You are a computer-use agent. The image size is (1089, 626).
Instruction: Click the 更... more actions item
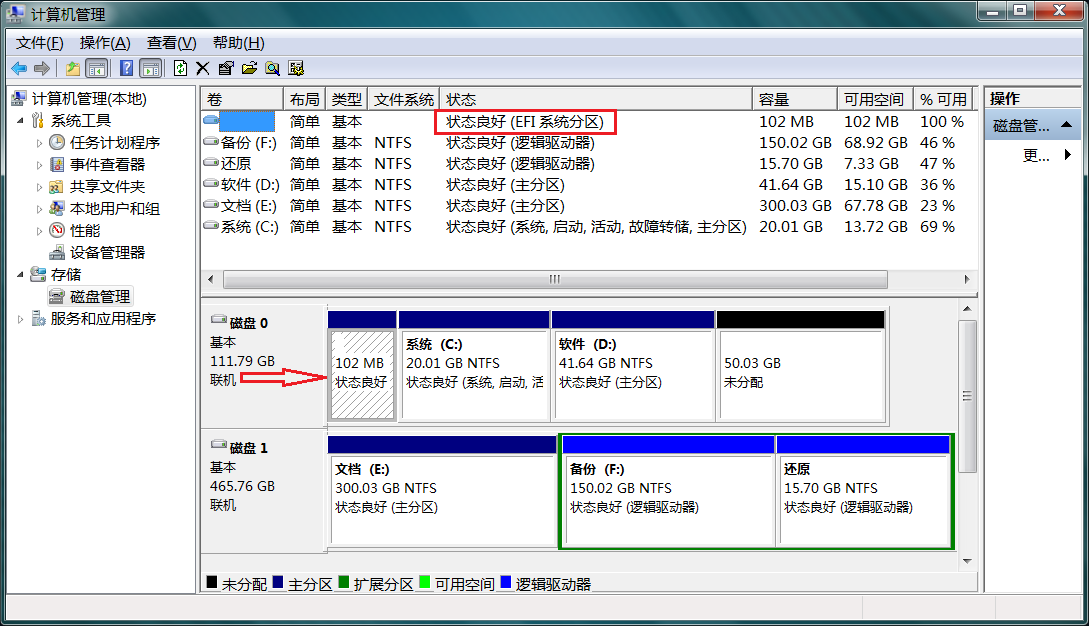(1035, 155)
